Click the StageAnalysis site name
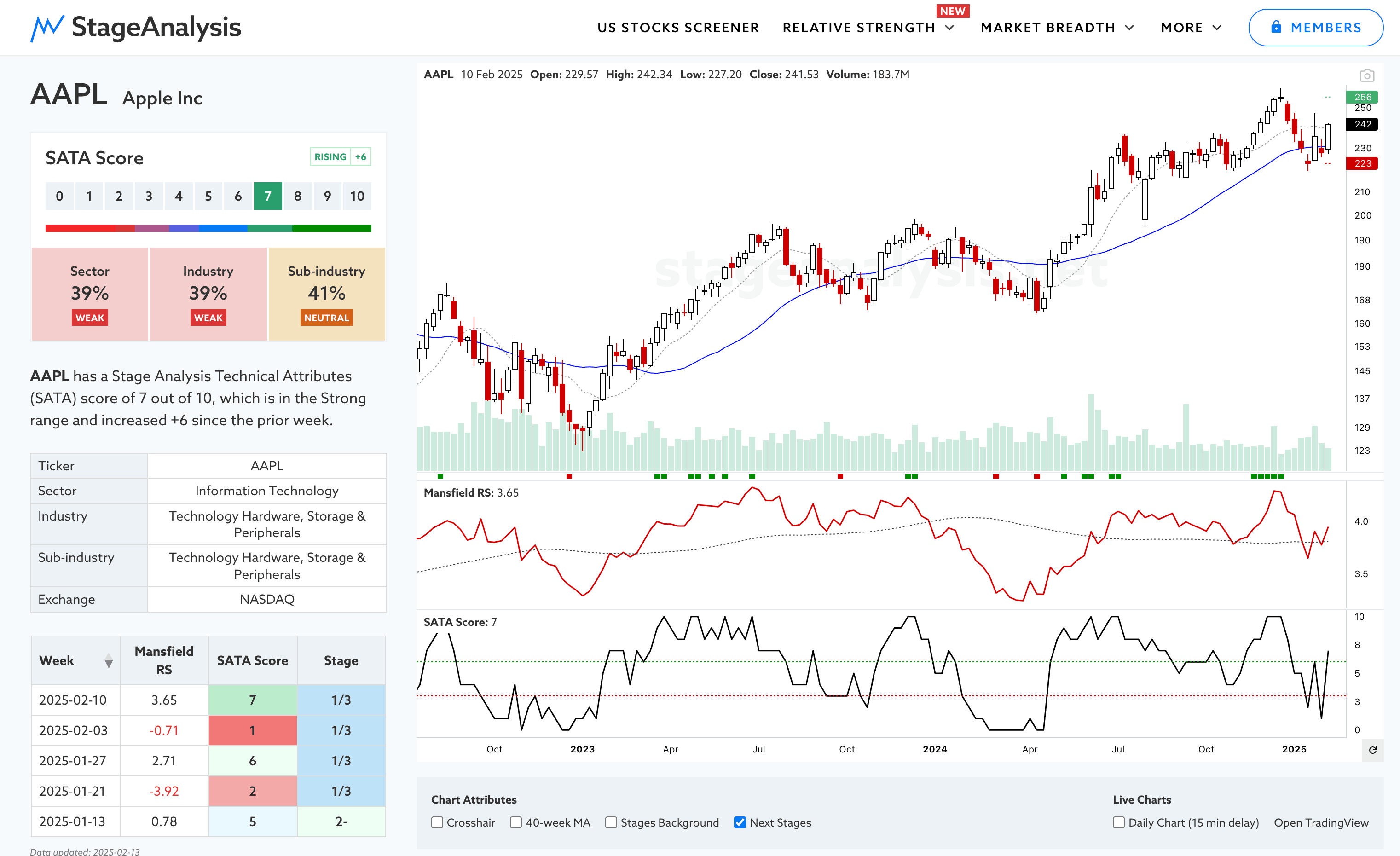Viewport: 1400px width, 856px height. tap(156, 27)
